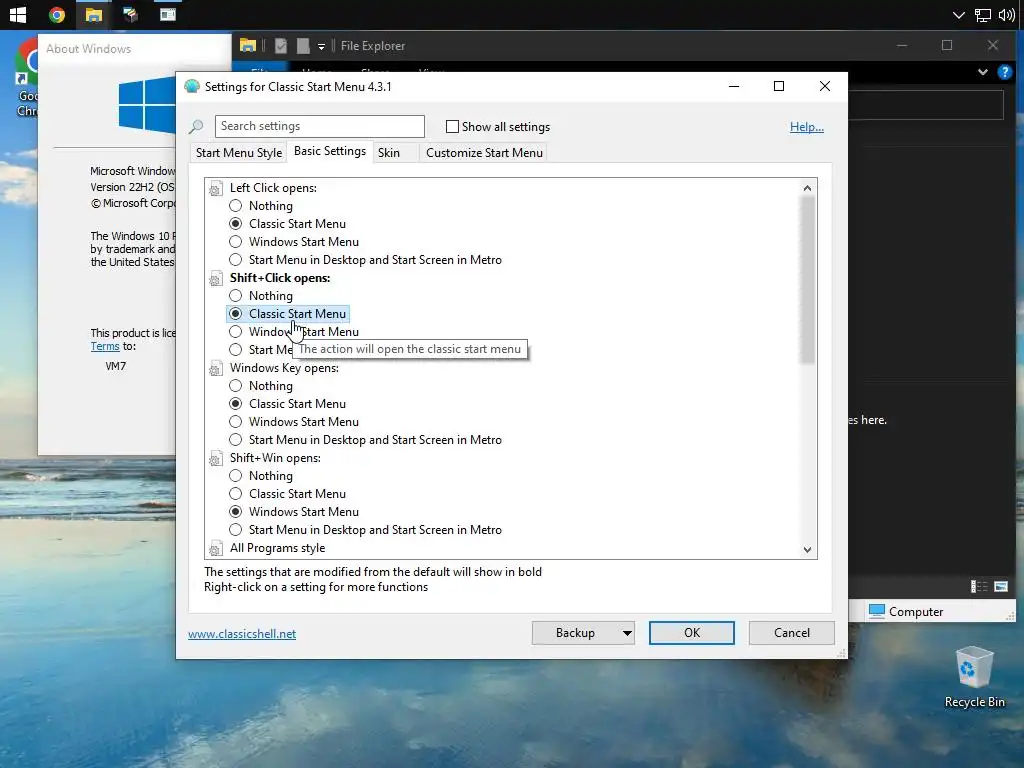This screenshot has height=768, width=1024.
Task: Click the large icons view button in File Explorer
Action: pos(1000,586)
